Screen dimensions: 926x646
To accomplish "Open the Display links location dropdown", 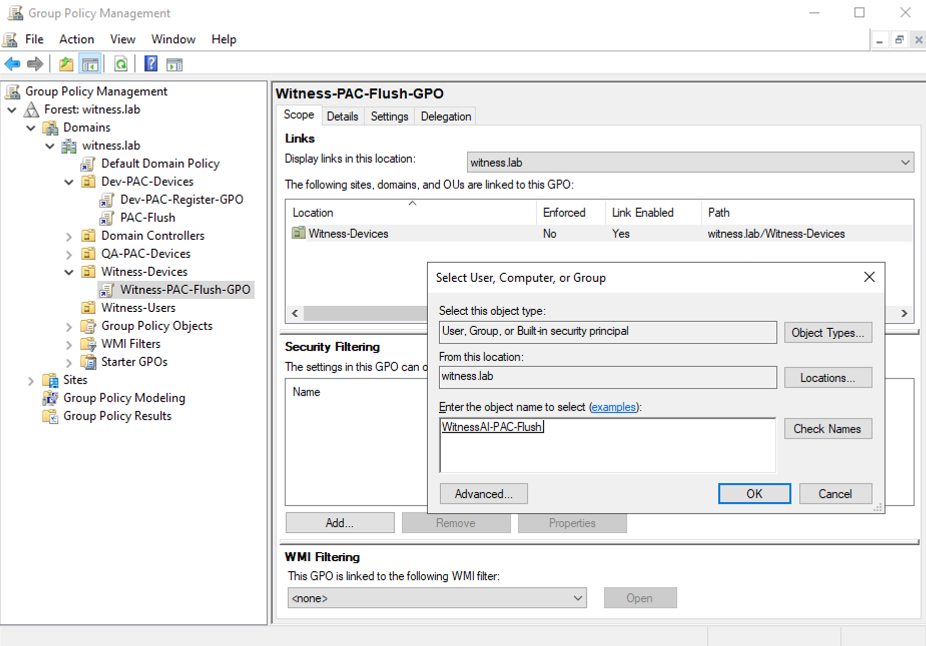I will [x=690, y=162].
